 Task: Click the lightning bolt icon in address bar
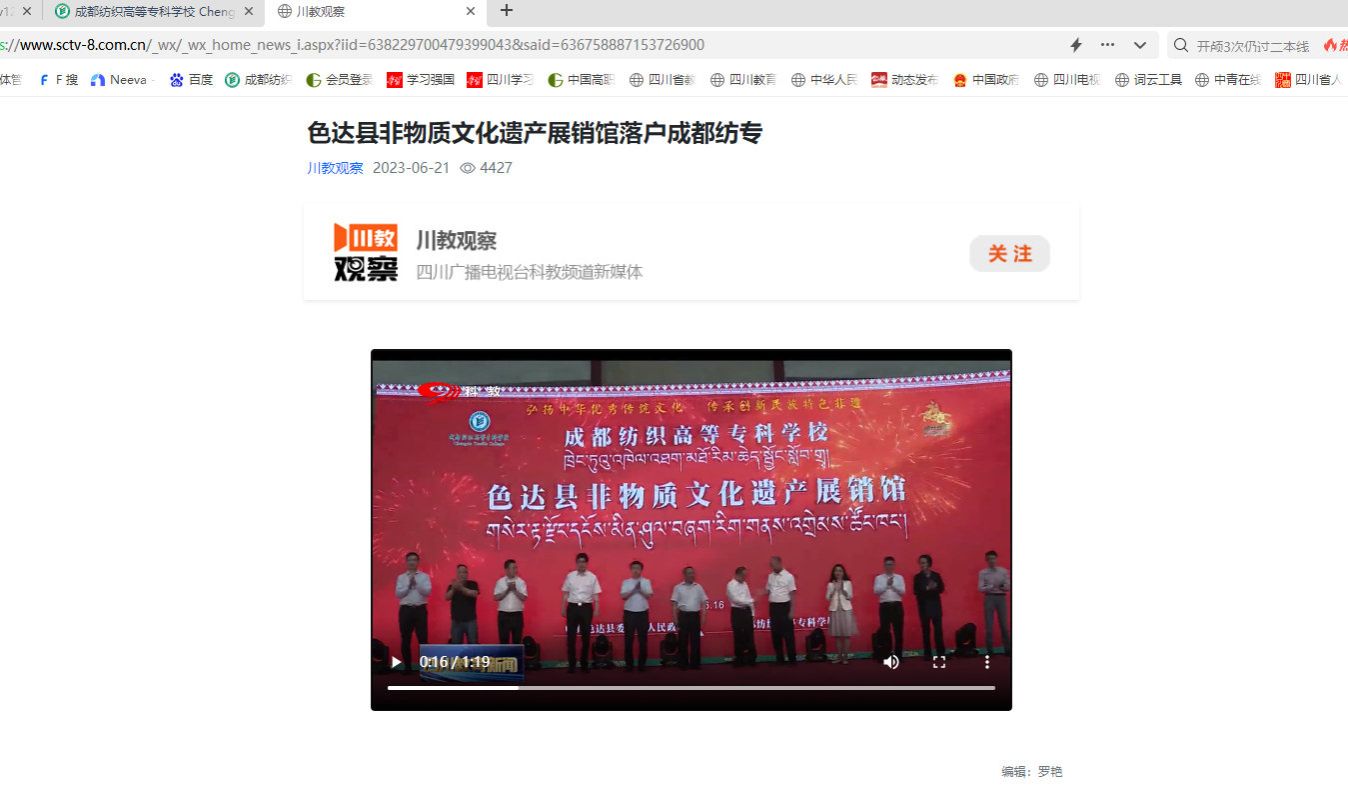pyautogui.click(x=1076, y=45)
